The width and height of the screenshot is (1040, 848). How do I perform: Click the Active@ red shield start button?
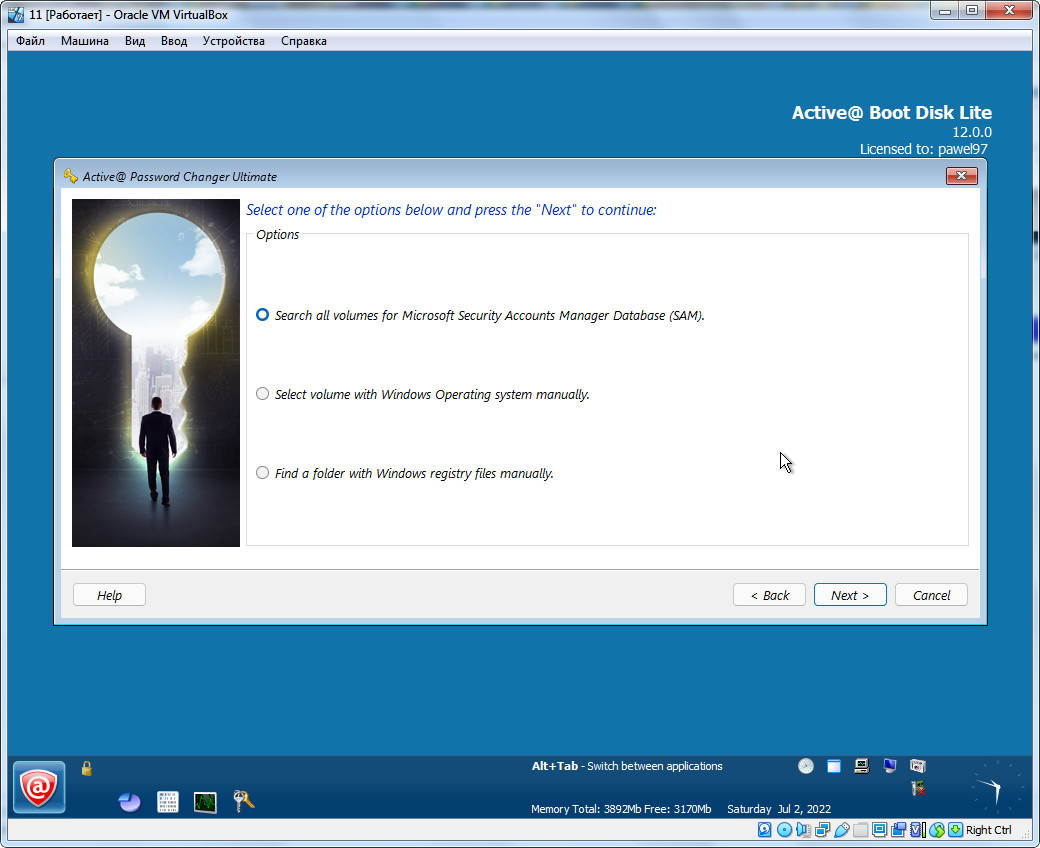point(40,787)
